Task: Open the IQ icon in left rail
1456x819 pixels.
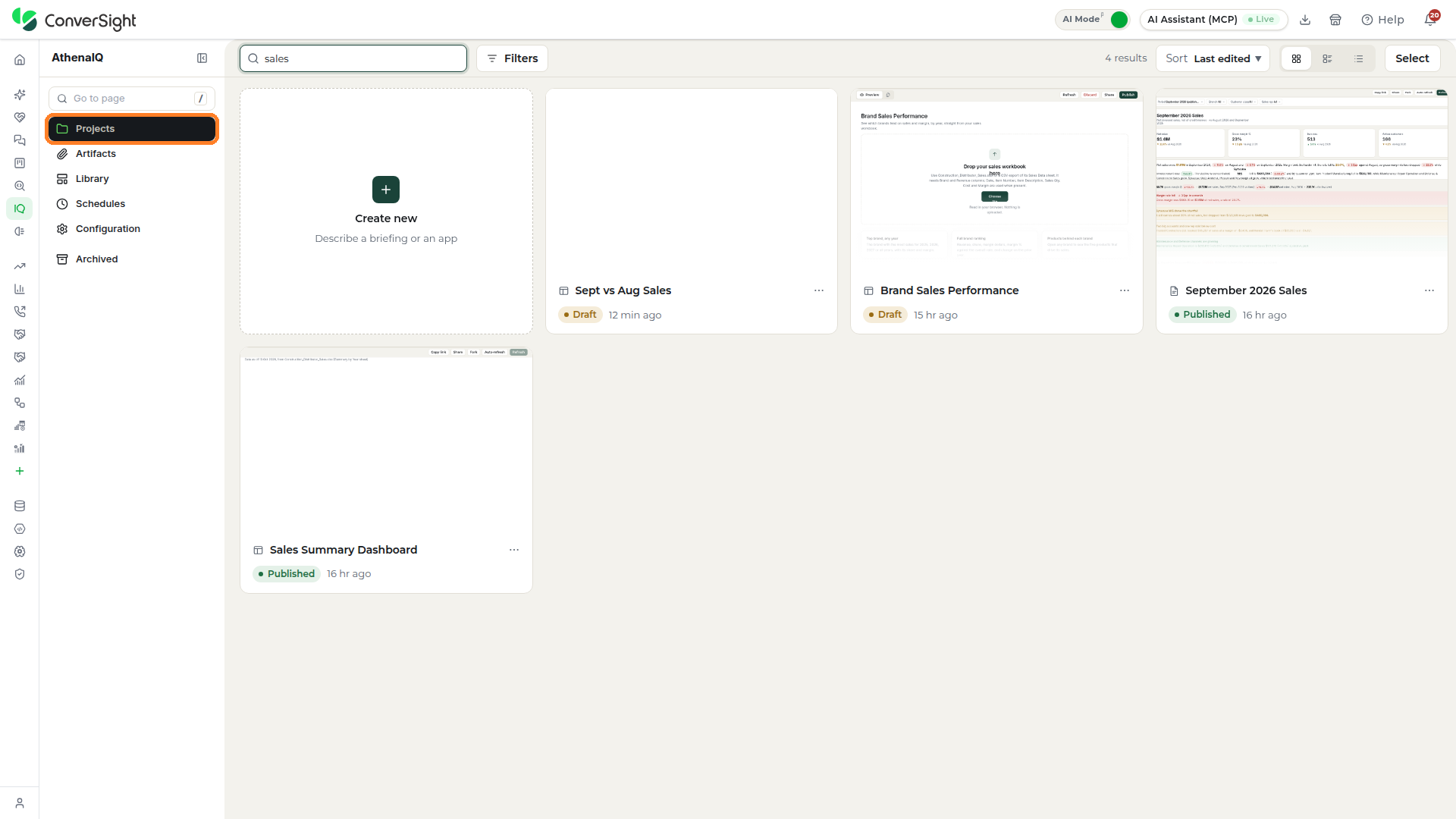Action: (x=20, y=209)
